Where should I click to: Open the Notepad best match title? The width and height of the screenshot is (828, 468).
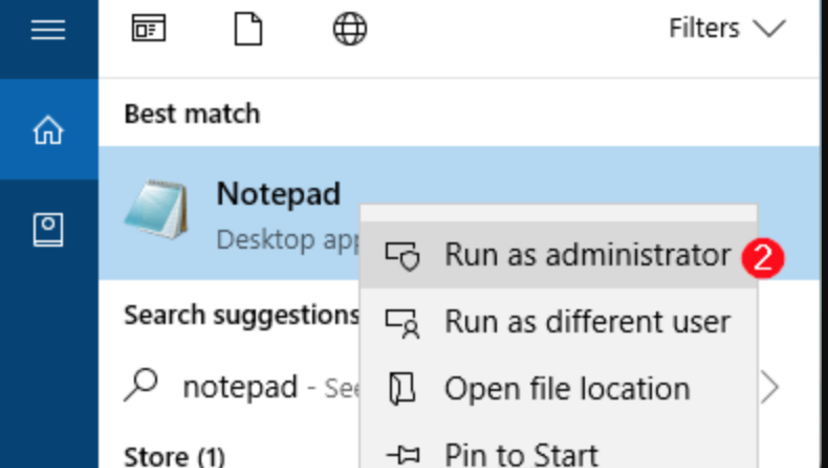tap(278, 194)
